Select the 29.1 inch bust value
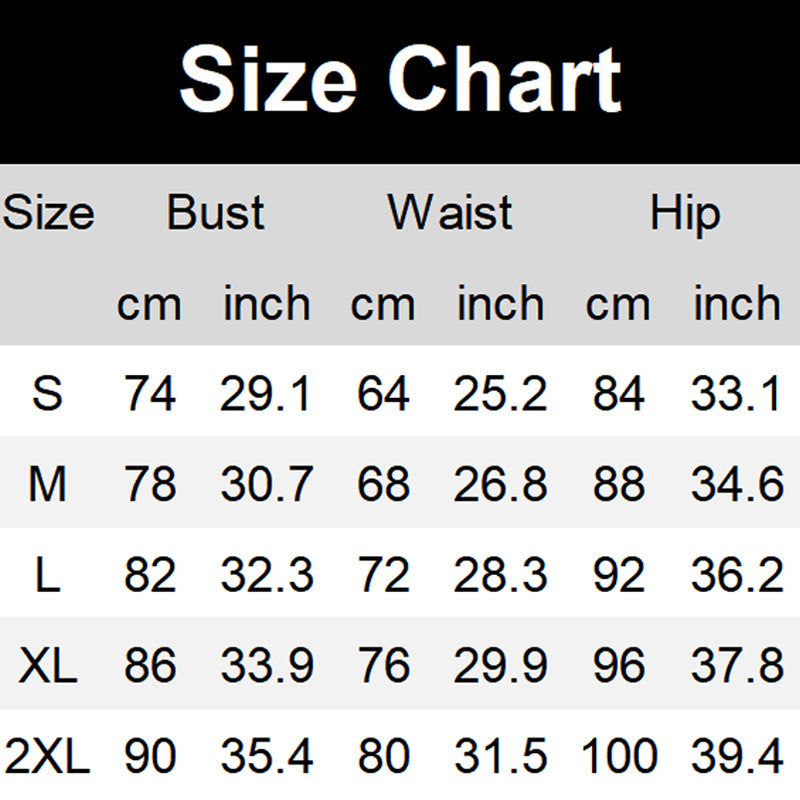Viewport: 800px width, 800px height. pos(266,393)
